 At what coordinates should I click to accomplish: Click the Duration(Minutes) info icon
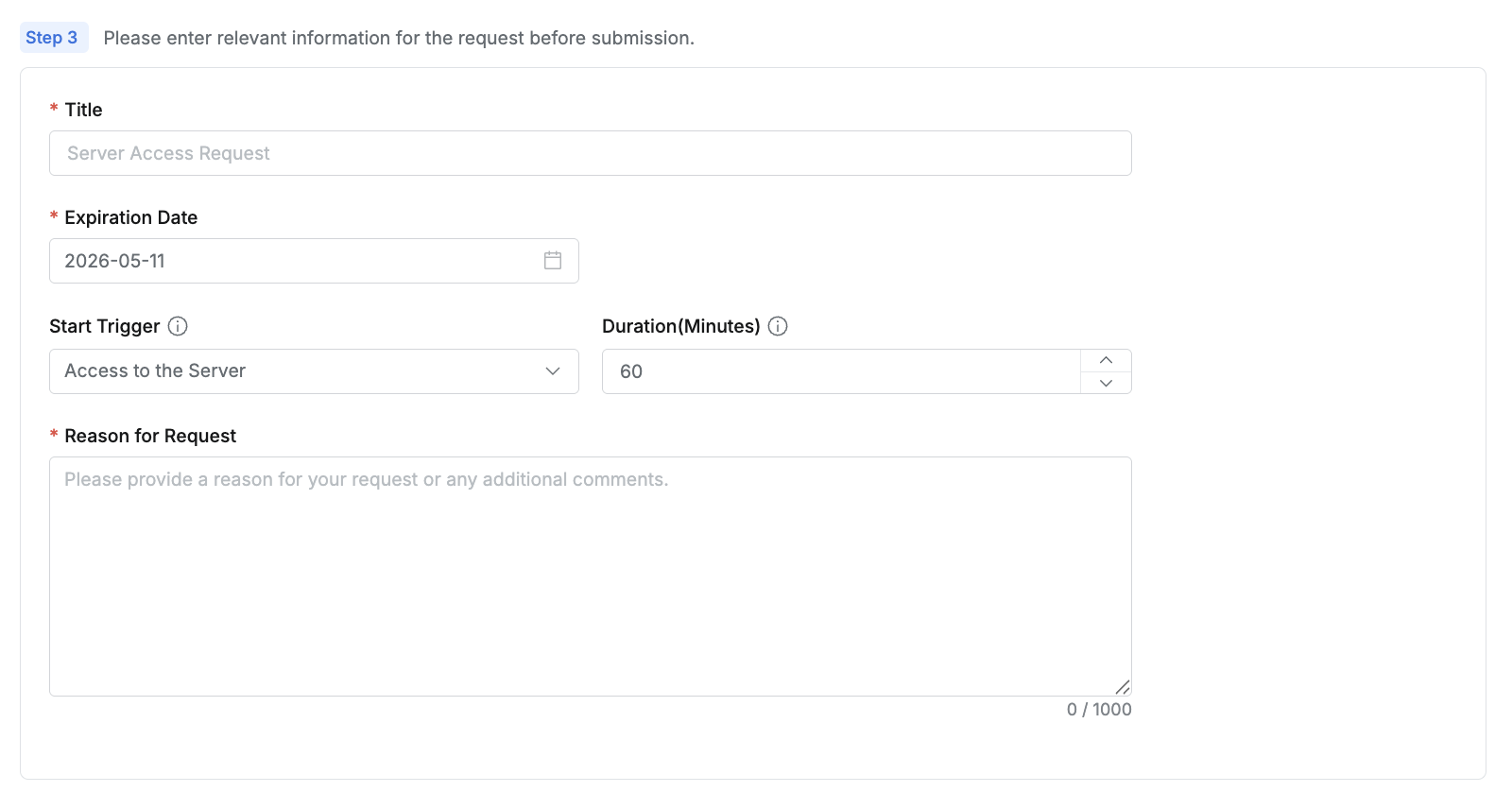tap(778, 326)
